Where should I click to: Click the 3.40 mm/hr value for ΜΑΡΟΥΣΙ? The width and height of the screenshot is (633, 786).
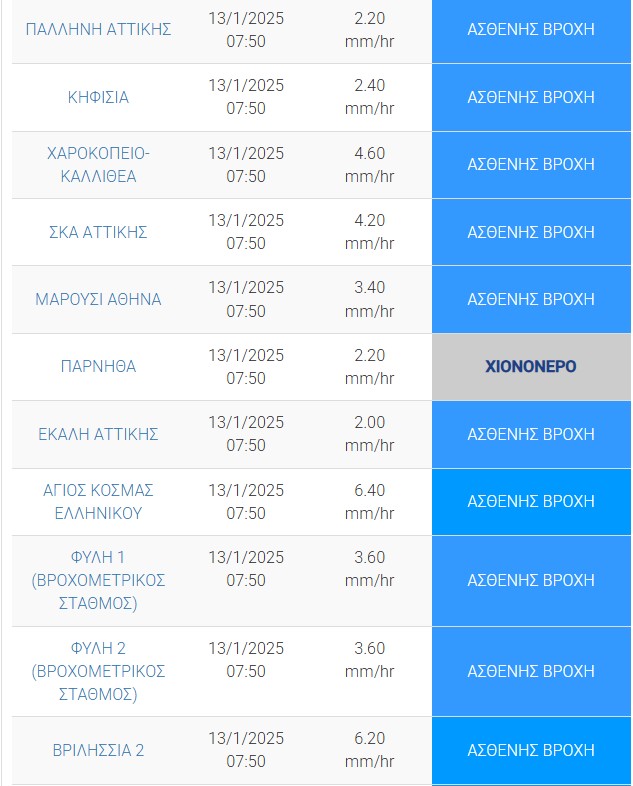pos(369,299)
